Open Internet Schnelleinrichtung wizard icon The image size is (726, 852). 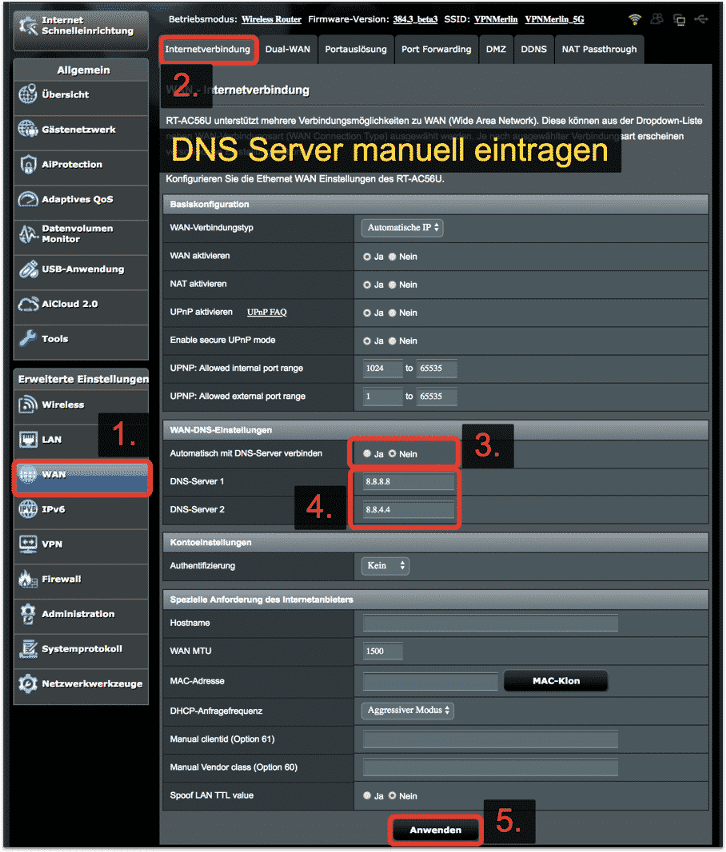28,26
